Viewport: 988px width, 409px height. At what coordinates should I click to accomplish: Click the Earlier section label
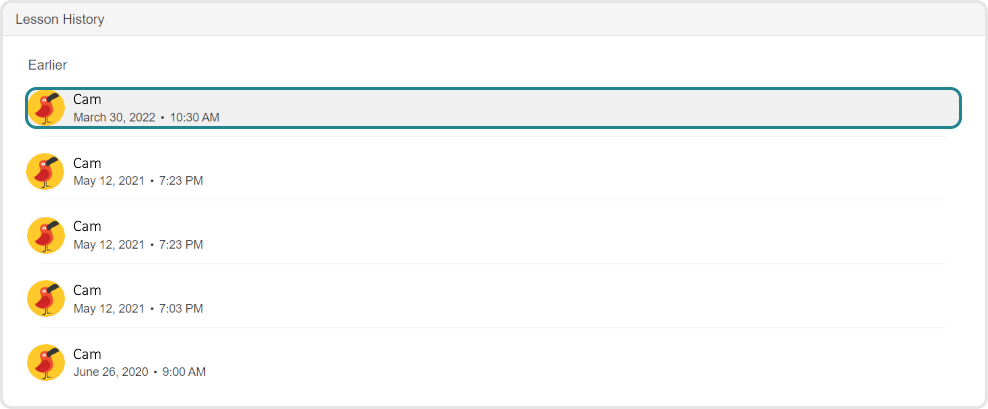48,65
